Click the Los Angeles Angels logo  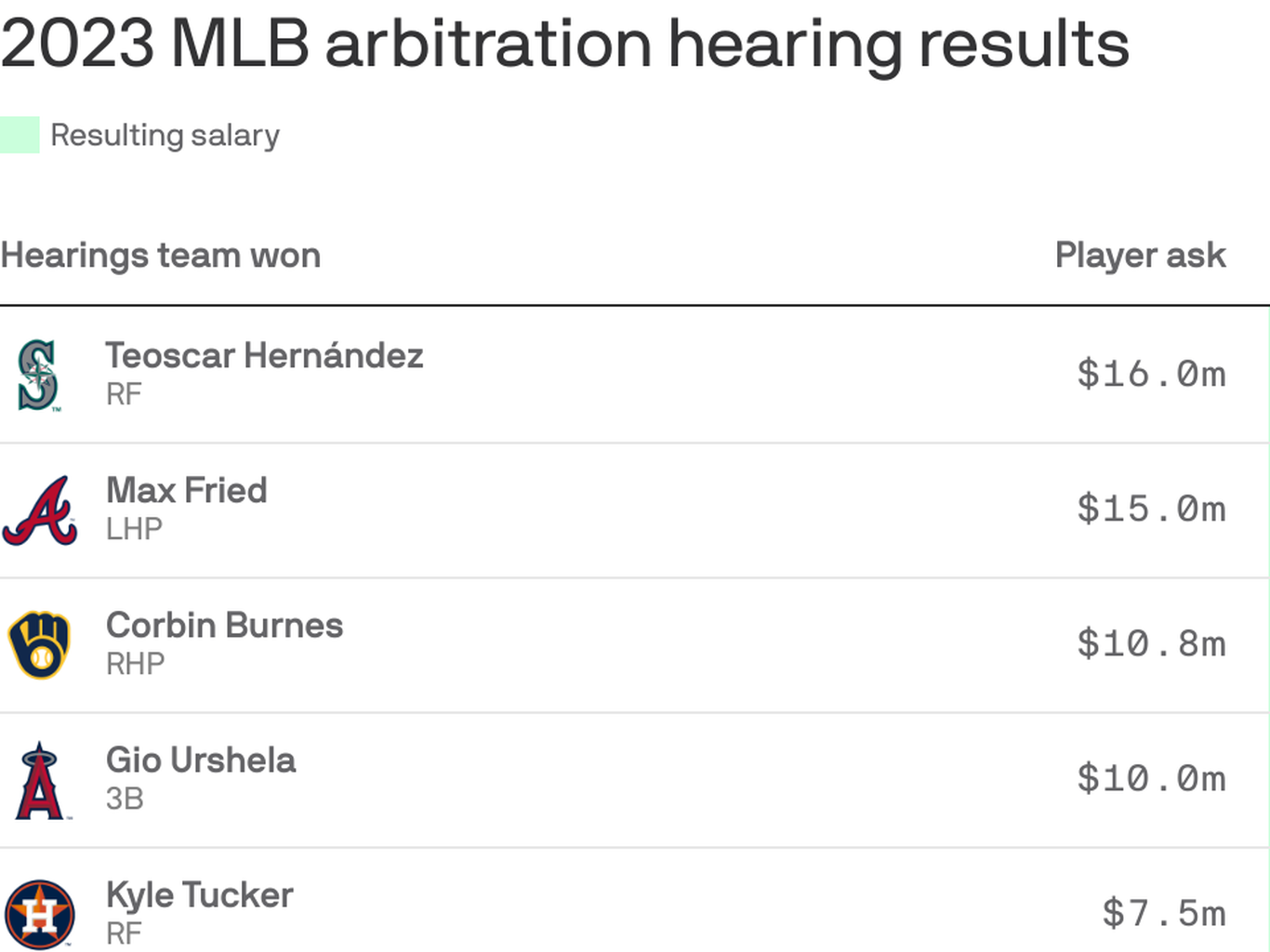pos(40,781)
